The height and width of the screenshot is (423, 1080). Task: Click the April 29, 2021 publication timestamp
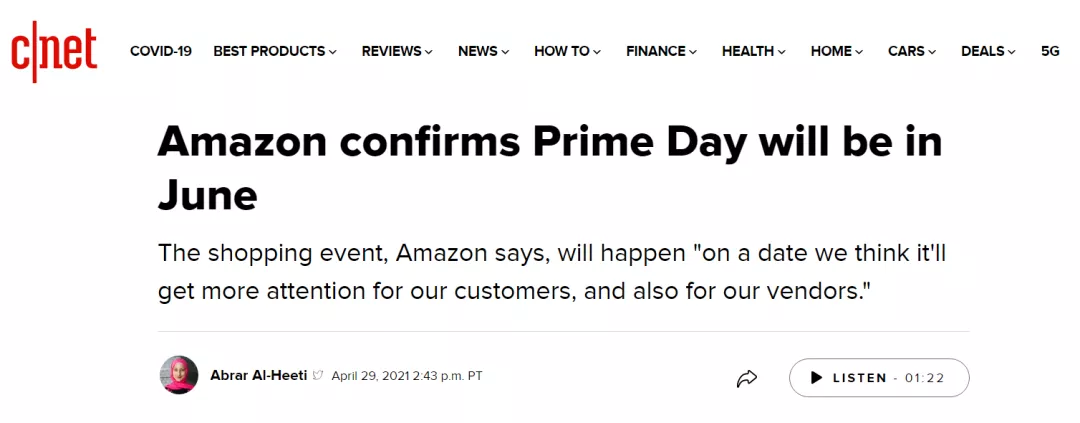point(407,376)
